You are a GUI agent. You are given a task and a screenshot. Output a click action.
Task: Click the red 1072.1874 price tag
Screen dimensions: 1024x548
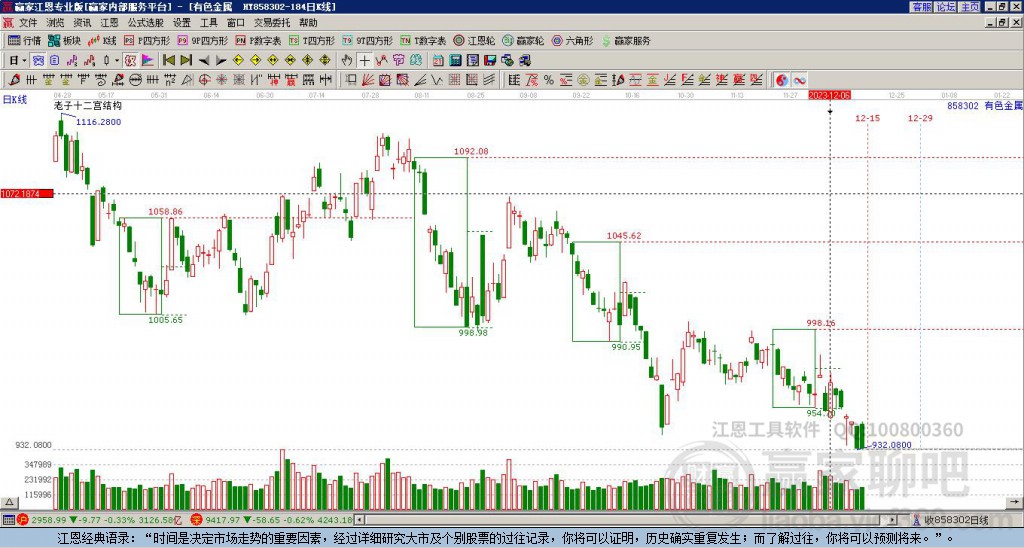pyautogui.click(x=27, y=194)
